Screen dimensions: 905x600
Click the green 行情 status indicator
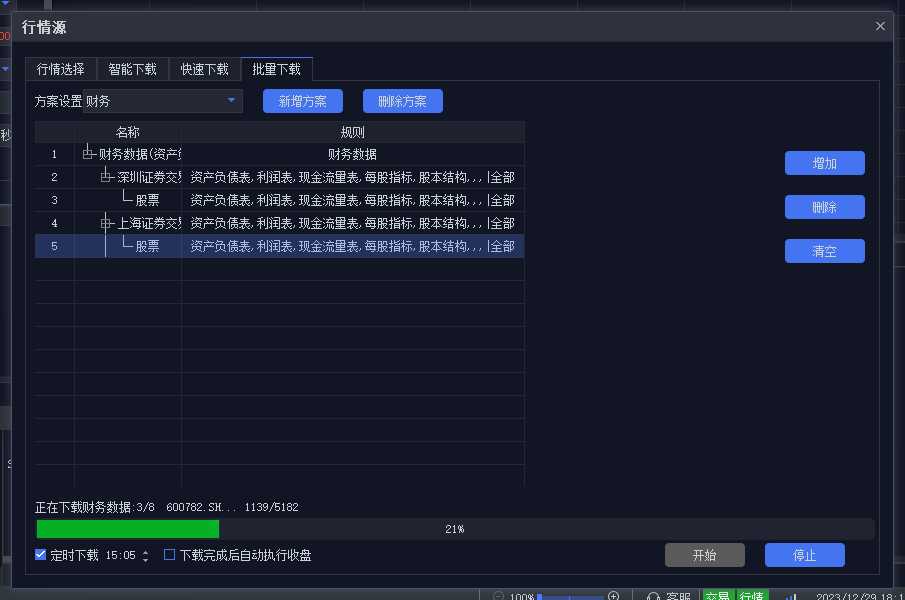tap(751, 595)
